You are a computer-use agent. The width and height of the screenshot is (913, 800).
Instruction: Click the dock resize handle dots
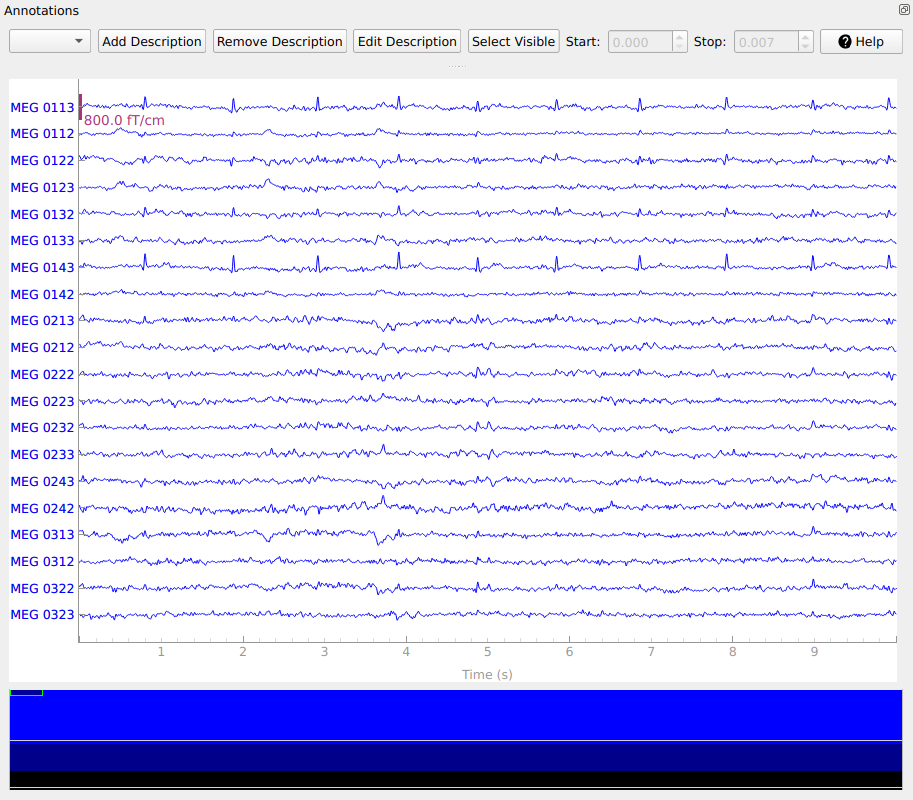click(x=456, y=66)
